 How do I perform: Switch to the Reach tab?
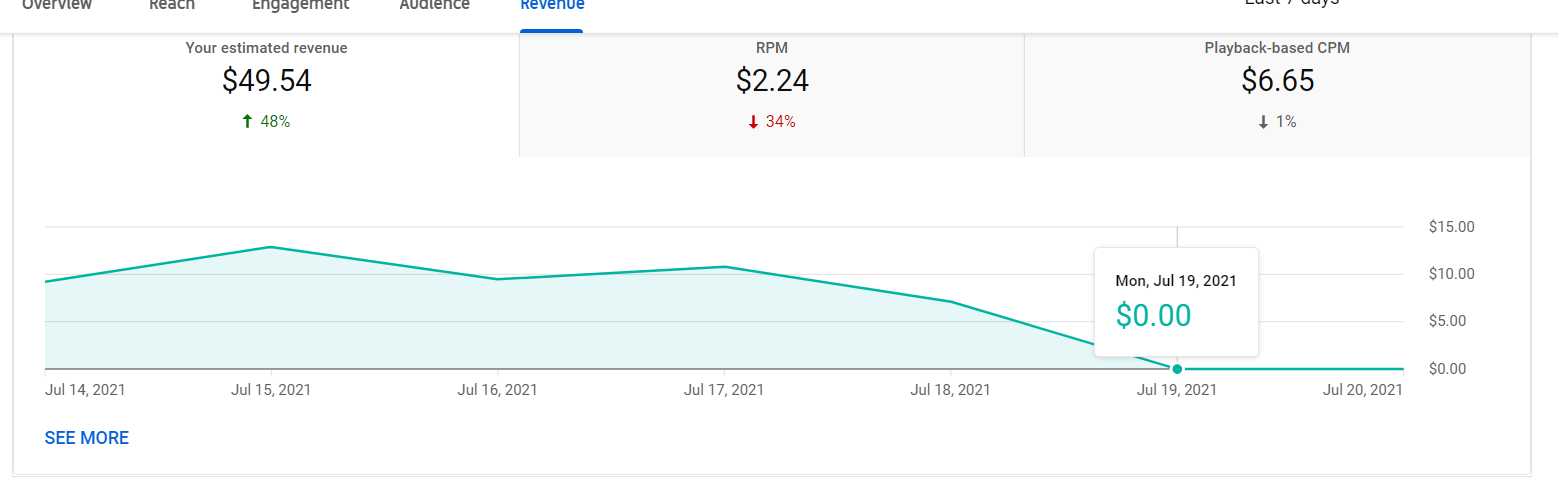(x=172, y=5)
